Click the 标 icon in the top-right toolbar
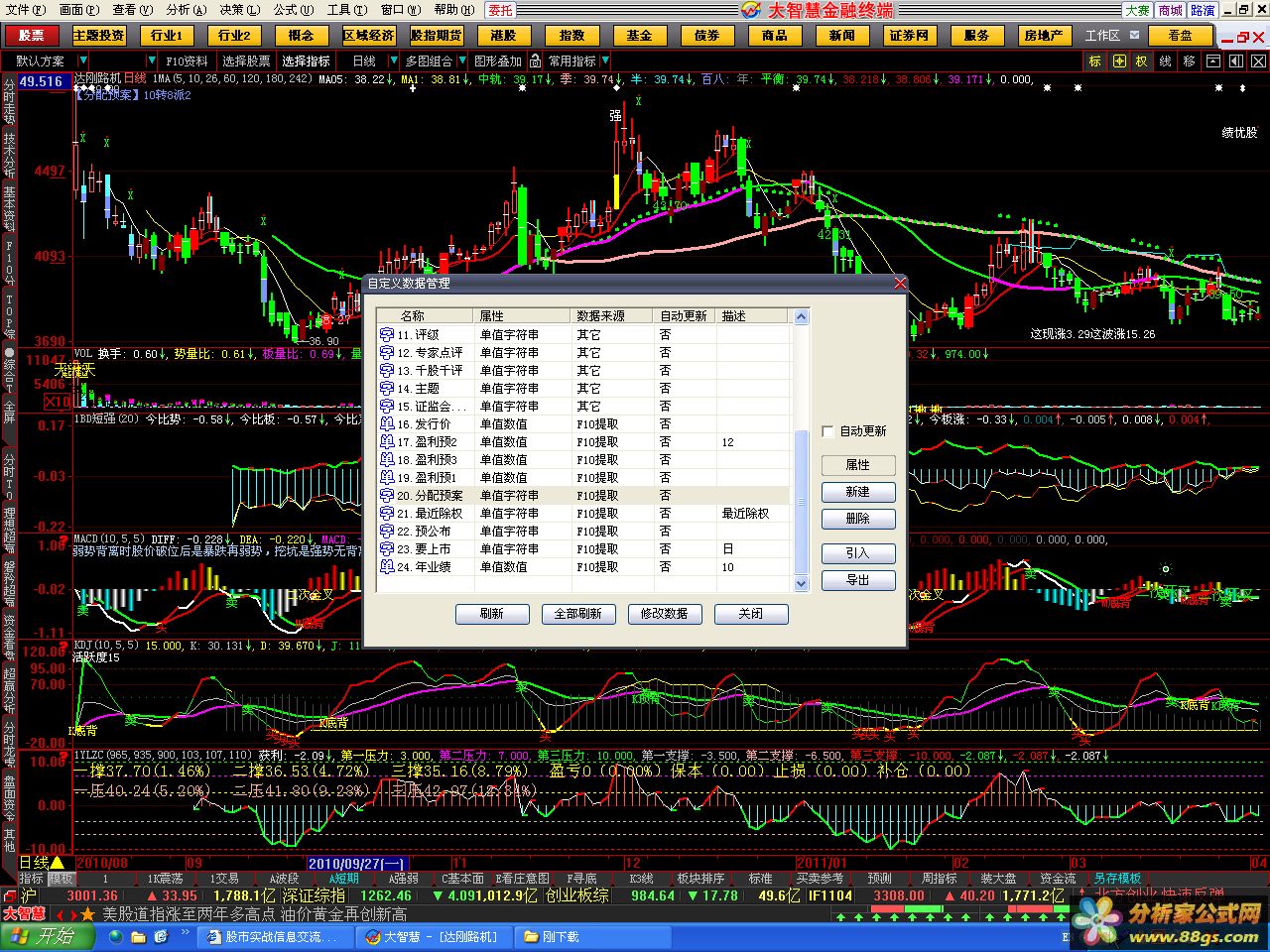The width and height of the screenshot is (1270, 952). point(1094,60)
